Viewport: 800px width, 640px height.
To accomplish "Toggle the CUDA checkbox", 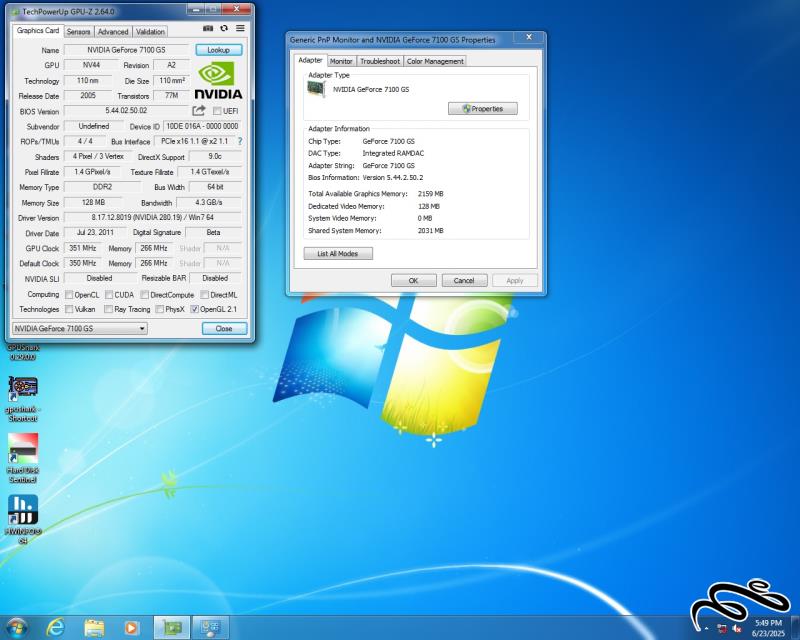I will tap(109, 294).
